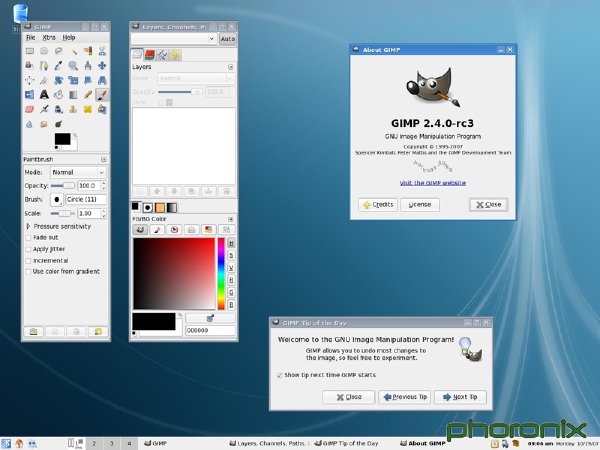Screen dimensions: 600x450
Task: Select the Free Select lasso tool
Action: [x=59, y=51]
